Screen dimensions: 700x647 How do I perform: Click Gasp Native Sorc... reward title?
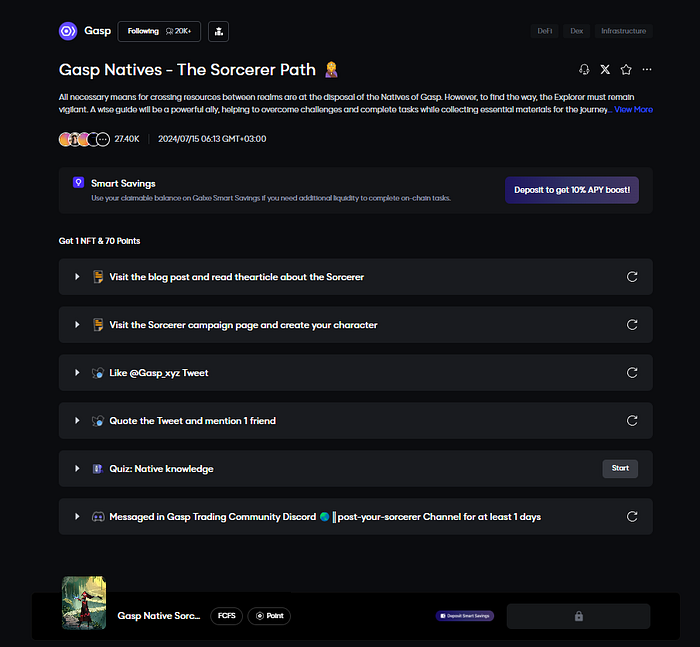pyautogui.click(x=158, y=616)
